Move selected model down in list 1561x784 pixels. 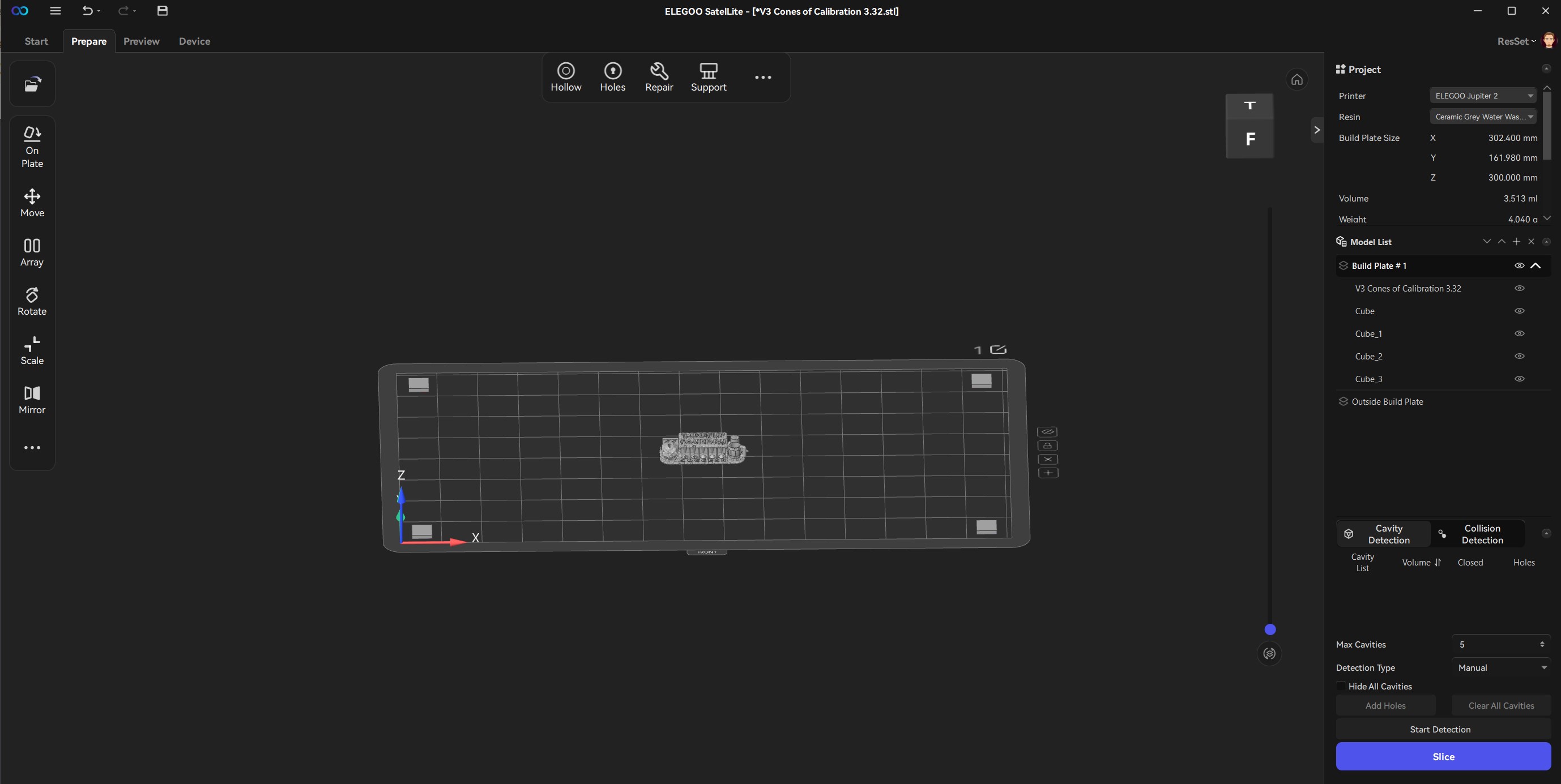(1486, 242)
